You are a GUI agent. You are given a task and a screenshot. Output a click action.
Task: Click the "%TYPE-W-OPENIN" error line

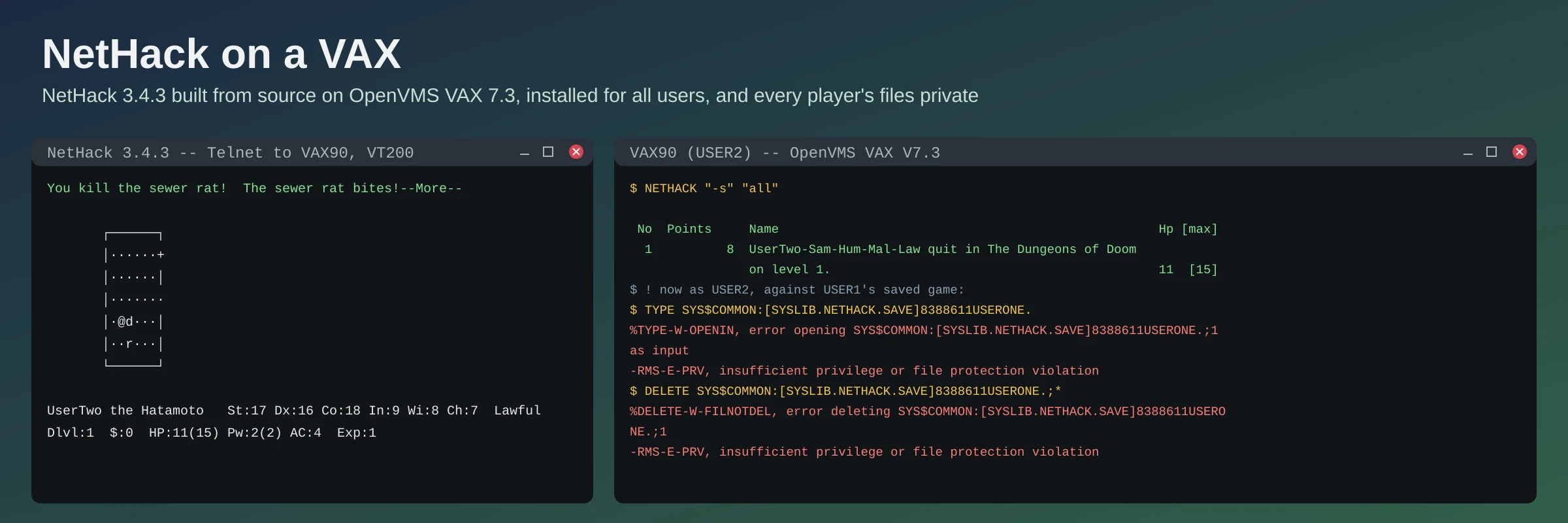click(x=924, y=331)
